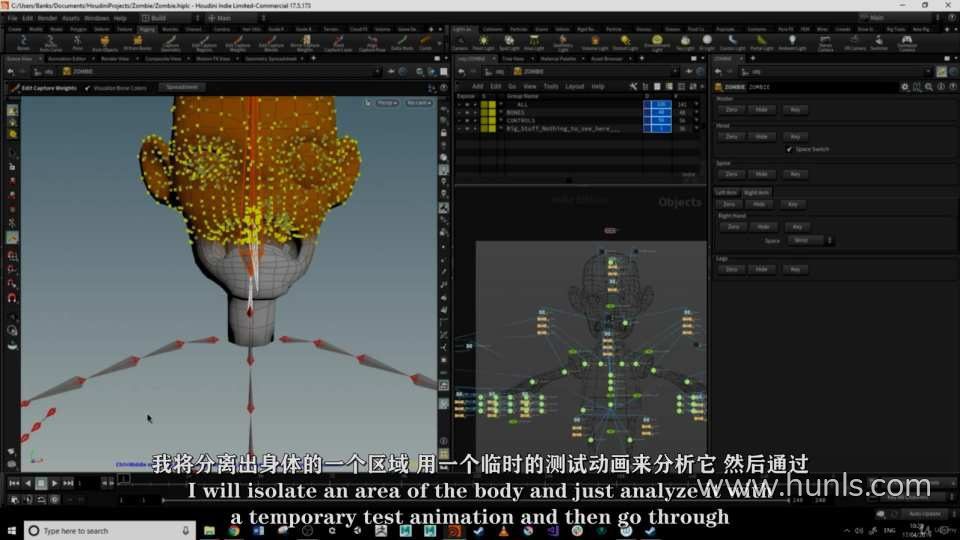This screenshot has width=960, height=540.
Task: Switch to the Tree View tab
Action: [x=513, y=59]
